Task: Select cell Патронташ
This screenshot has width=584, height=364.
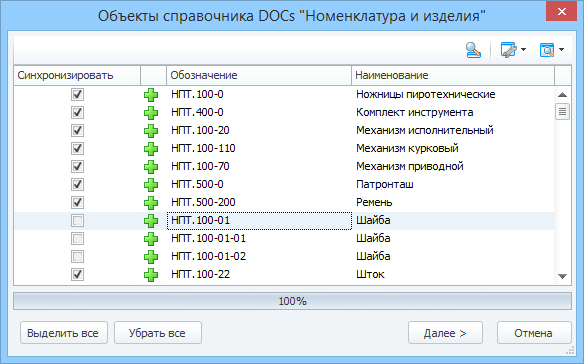Action: point(453,184)
